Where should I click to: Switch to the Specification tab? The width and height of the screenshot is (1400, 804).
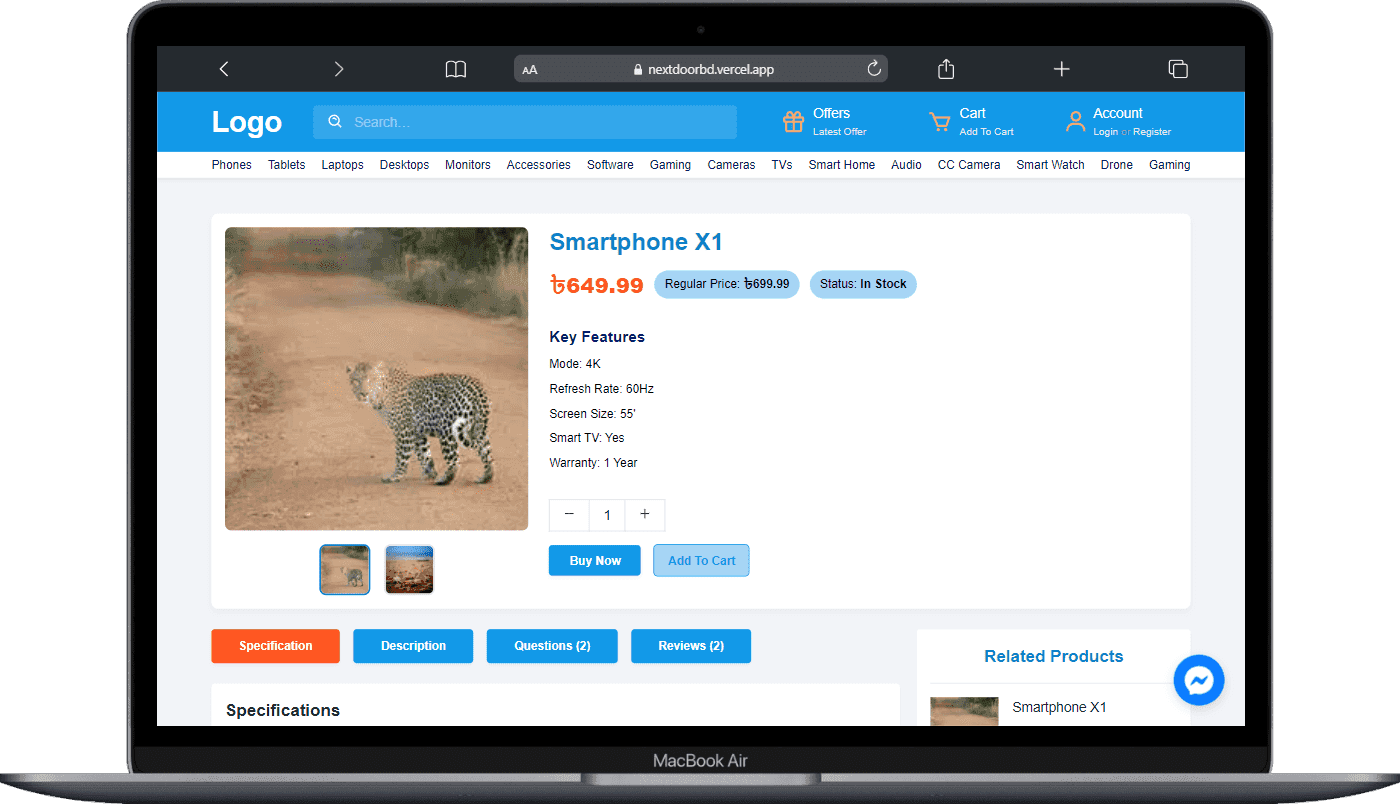click(276, 646)
